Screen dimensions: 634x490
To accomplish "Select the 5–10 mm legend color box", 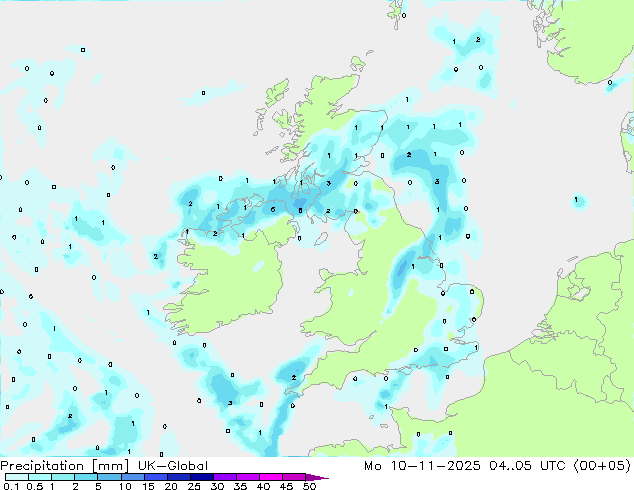I will point(109,477).
